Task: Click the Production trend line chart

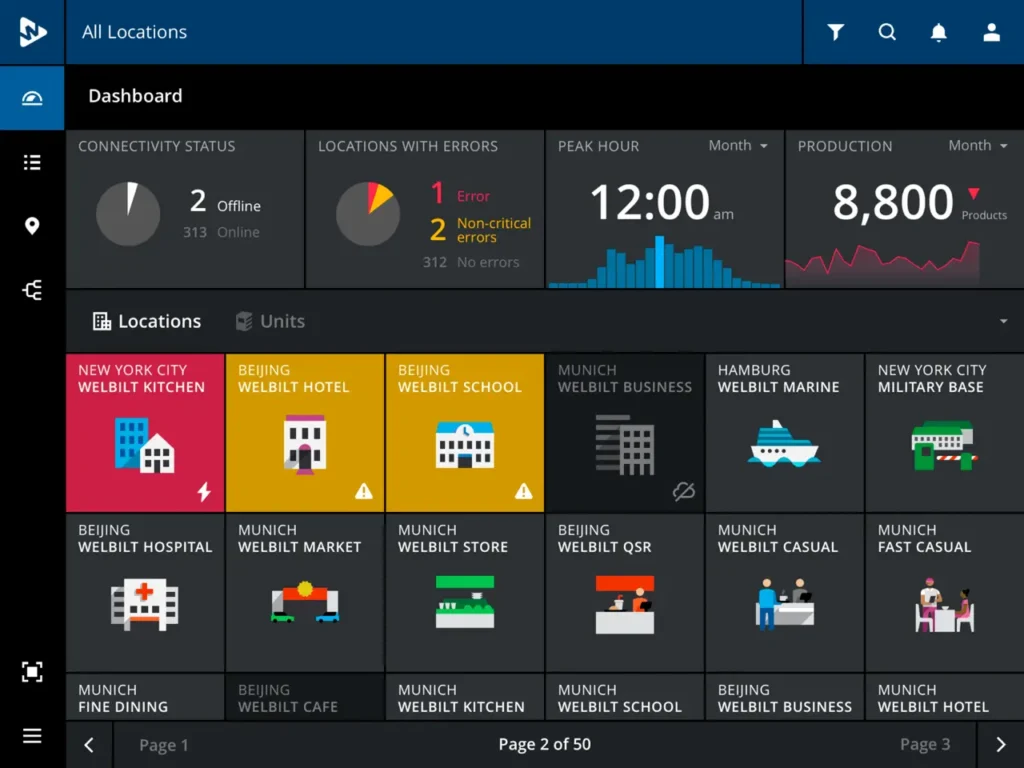Action: click(x=882, y=263)
